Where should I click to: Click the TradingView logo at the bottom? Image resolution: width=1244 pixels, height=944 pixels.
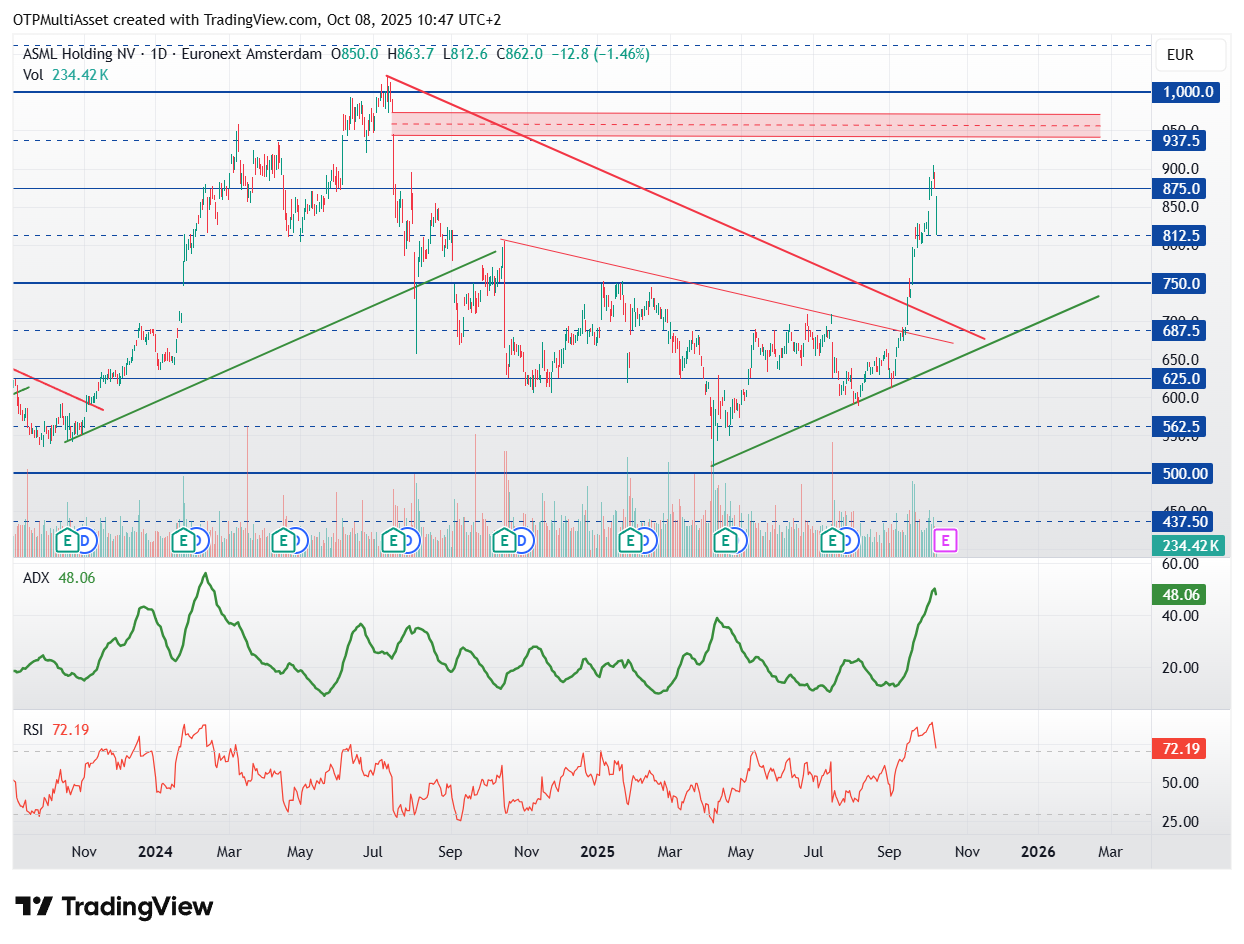click(x=116, y=907)
